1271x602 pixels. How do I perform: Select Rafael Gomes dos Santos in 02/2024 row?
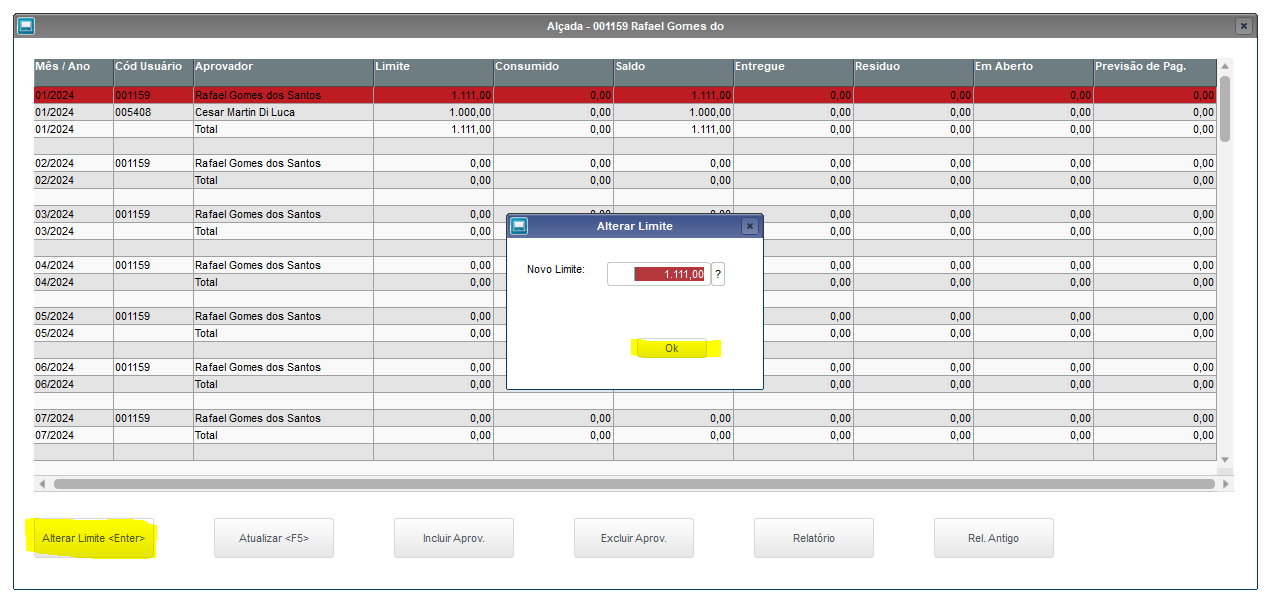625,163
